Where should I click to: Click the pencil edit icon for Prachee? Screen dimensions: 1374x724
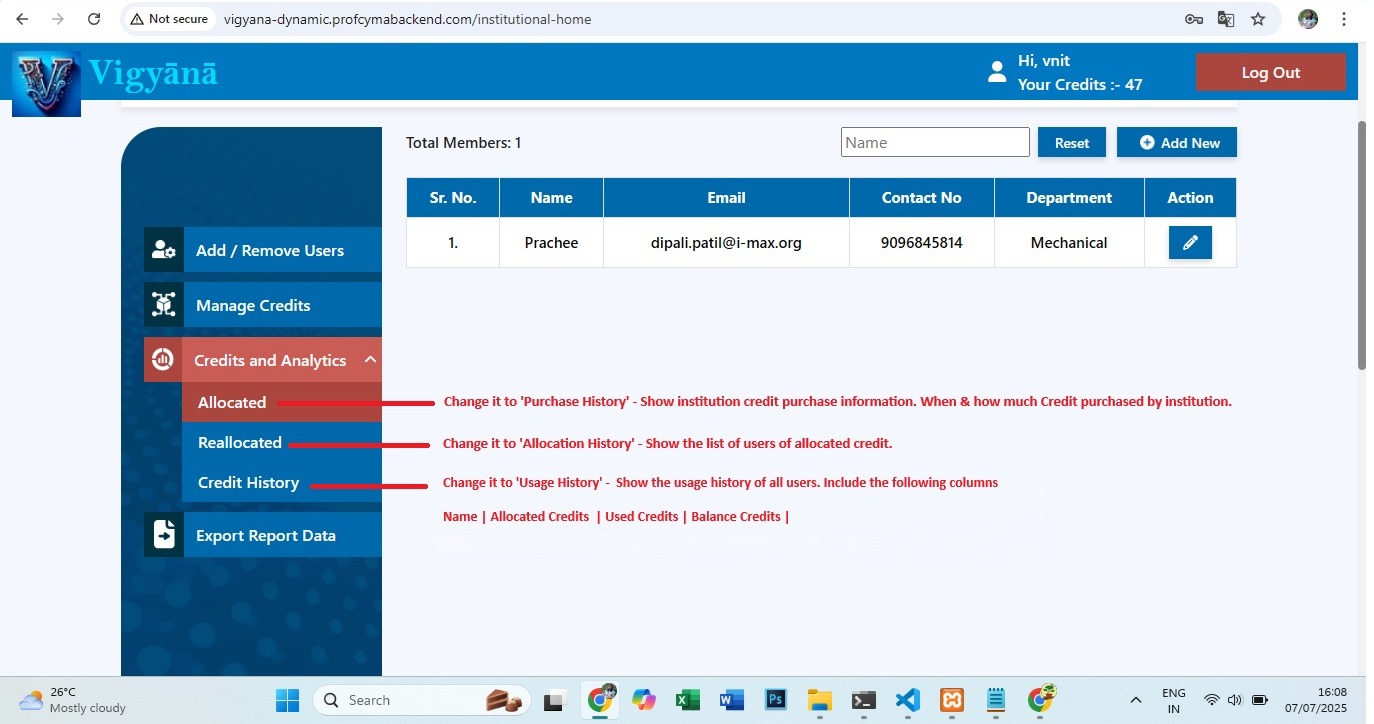1190,243
